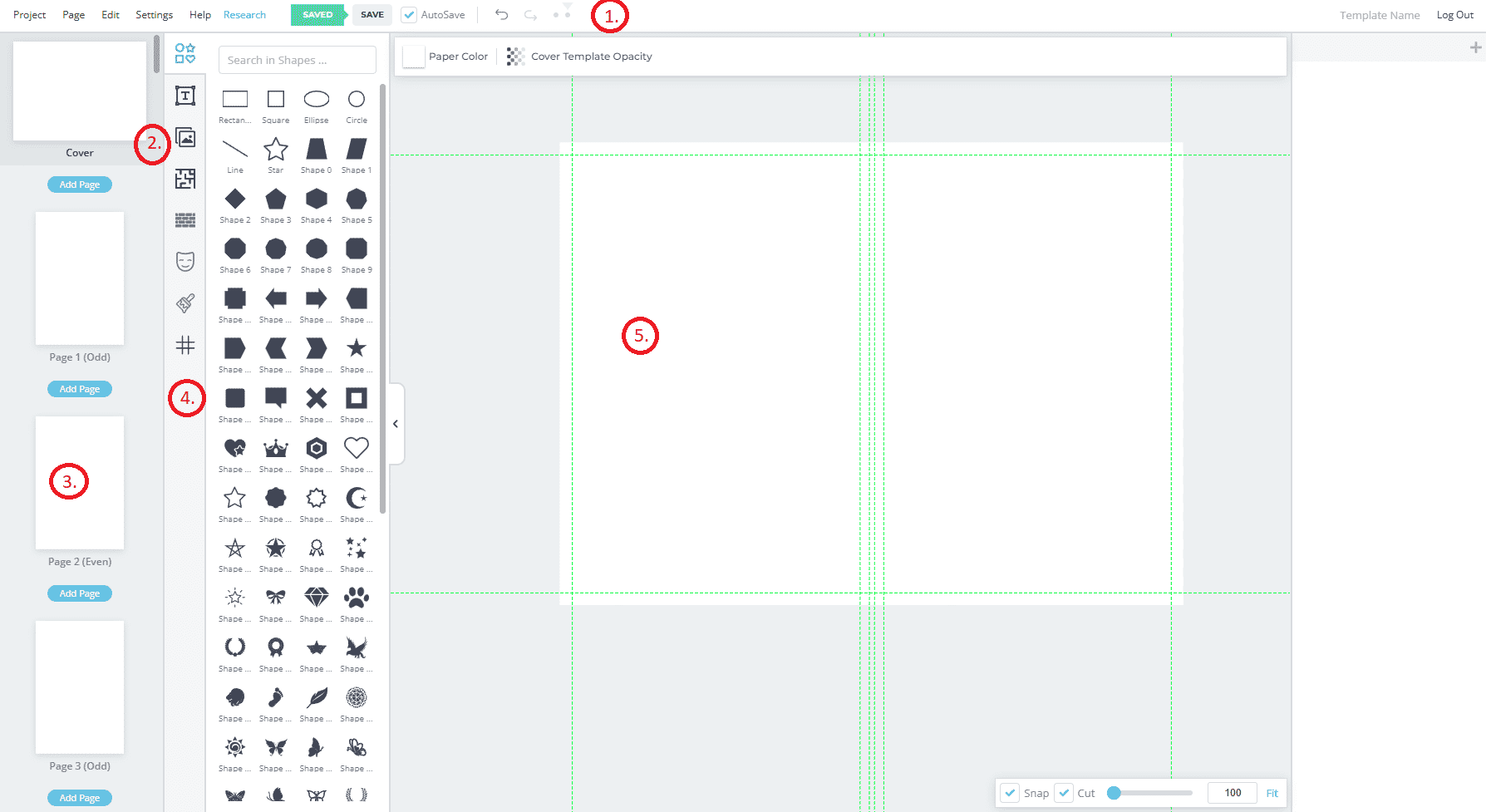
Task: Toggle the AutoSave checkbox
Action: click(409, 15)
